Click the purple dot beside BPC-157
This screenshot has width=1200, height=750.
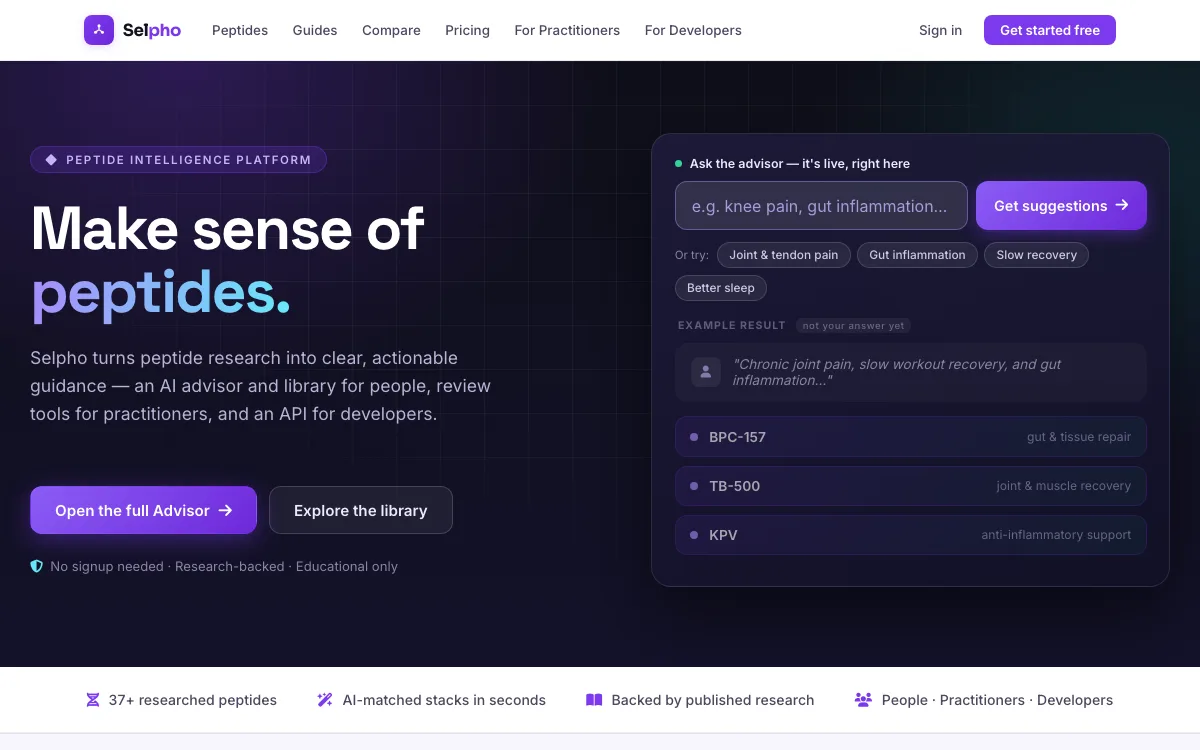click(x=694, y=437)
